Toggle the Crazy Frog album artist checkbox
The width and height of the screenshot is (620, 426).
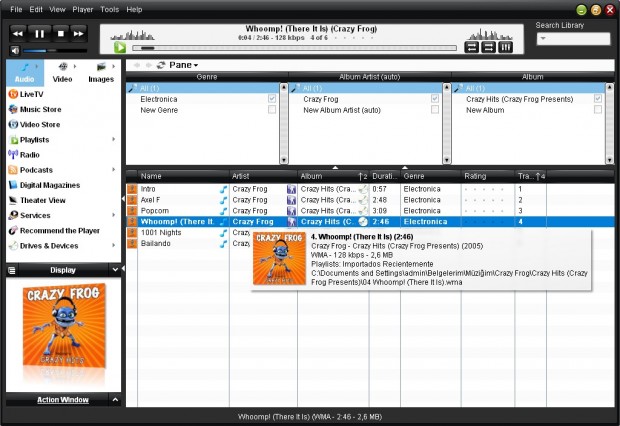coord(435,98)
